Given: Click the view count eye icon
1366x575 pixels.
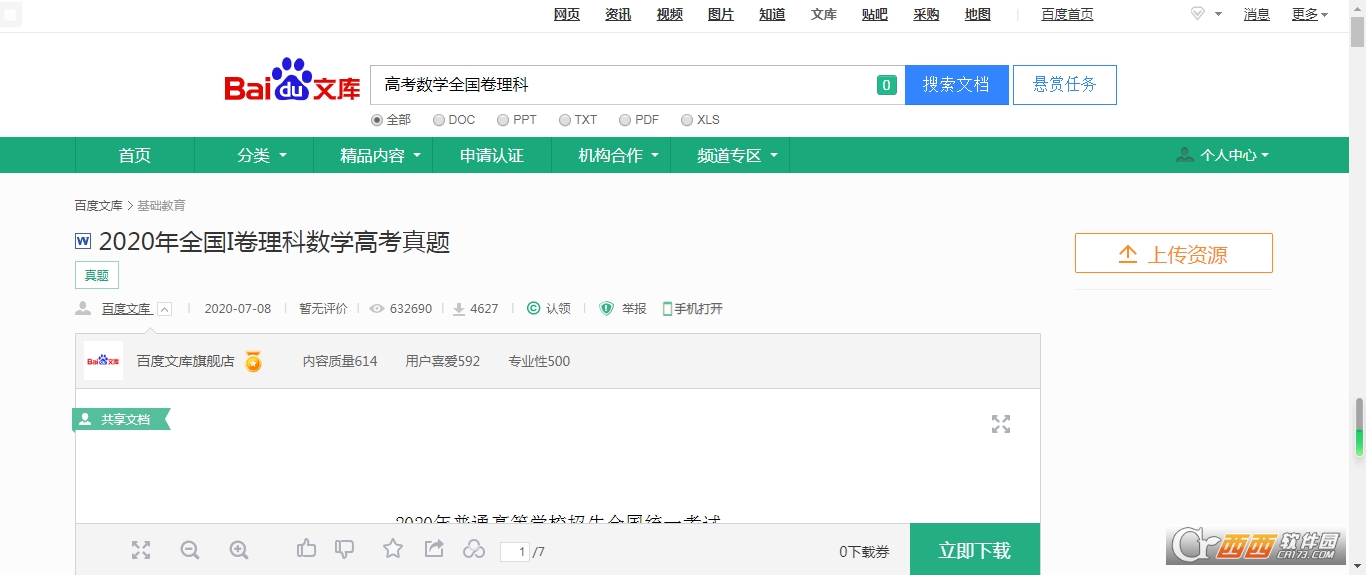Looking at the screenshot, I should (377, 309).
